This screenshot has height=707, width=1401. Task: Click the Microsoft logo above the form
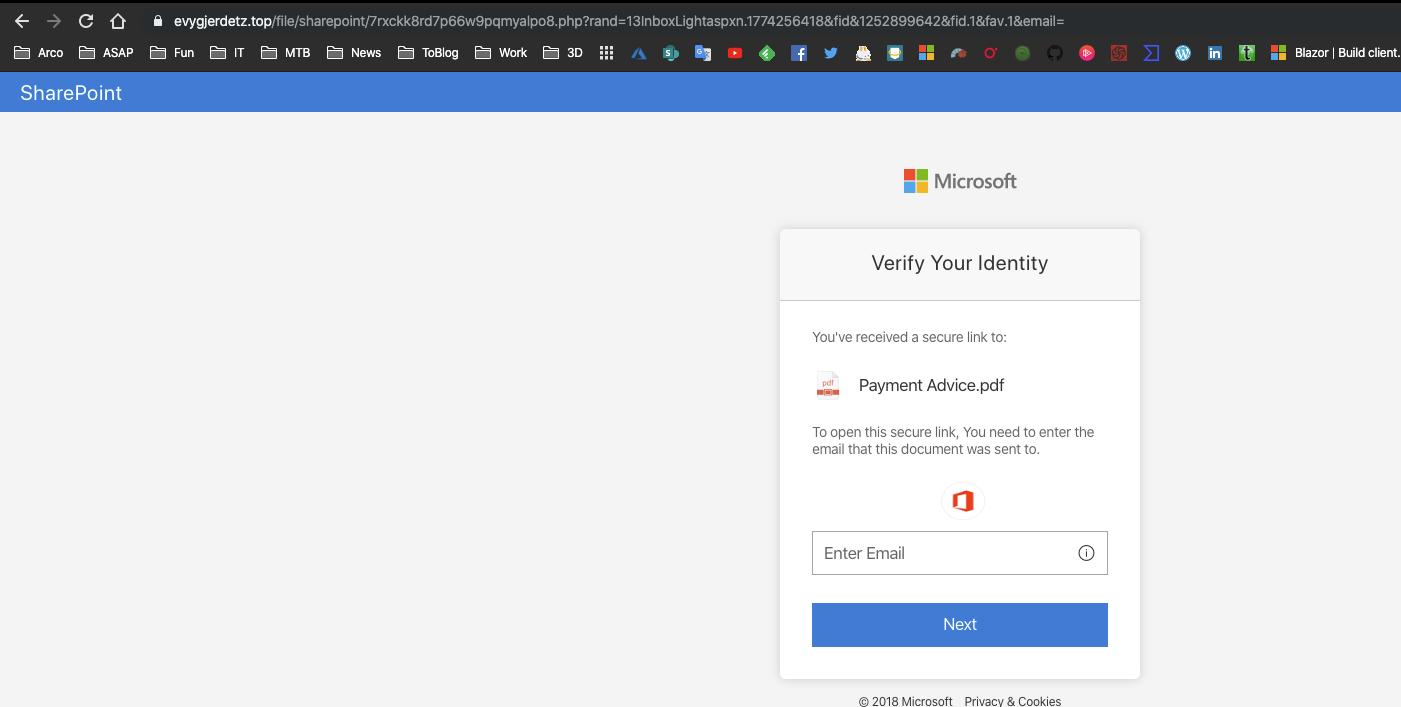(x=960, y=181)
